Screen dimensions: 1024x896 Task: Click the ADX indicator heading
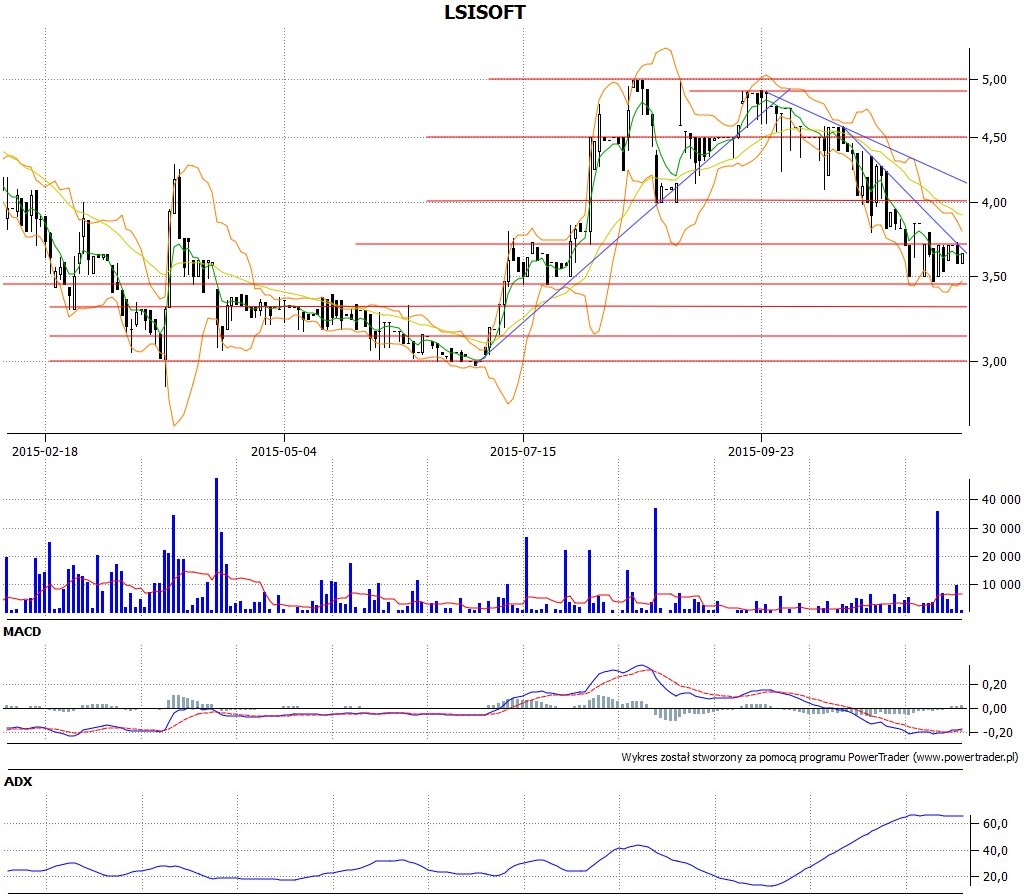click(18, 782)
